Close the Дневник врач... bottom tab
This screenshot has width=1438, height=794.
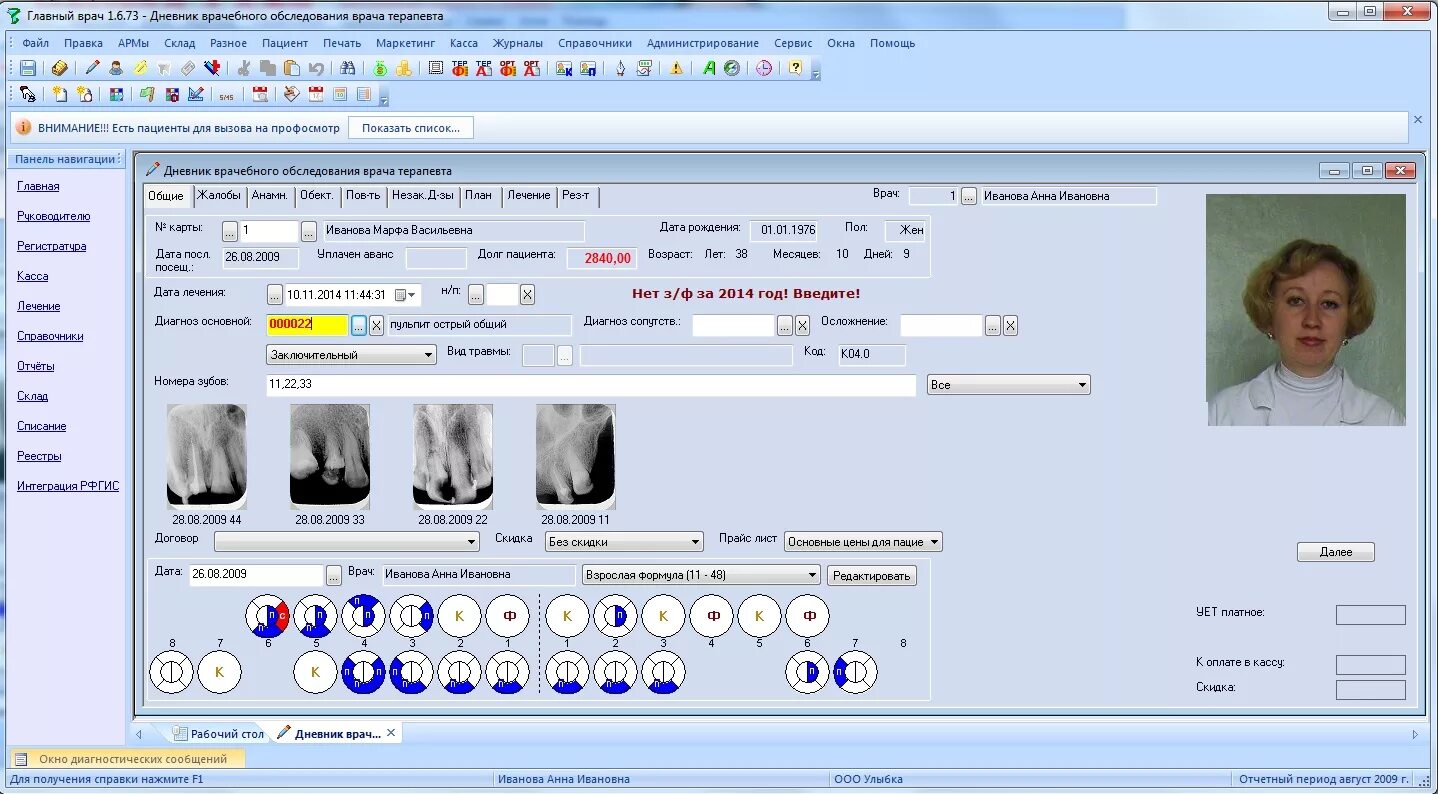(392, 733)
